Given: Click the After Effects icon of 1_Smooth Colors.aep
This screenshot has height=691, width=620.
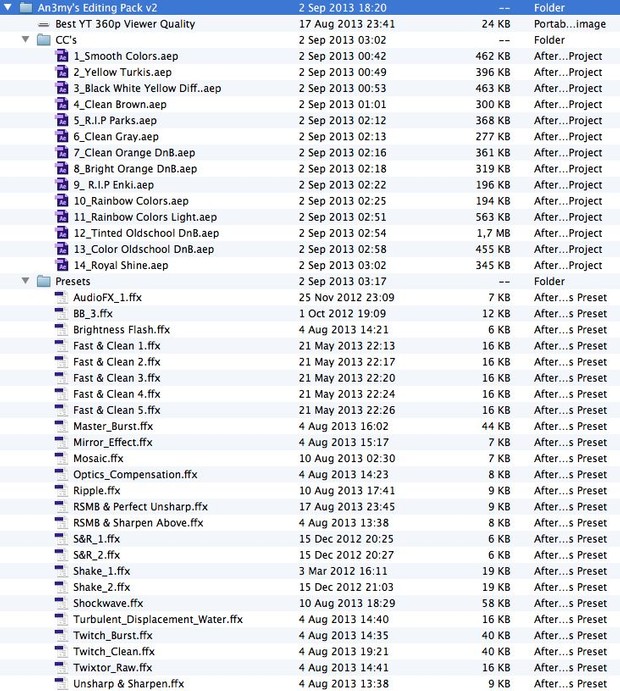Looking at the screenshot, I should (62, 56).
